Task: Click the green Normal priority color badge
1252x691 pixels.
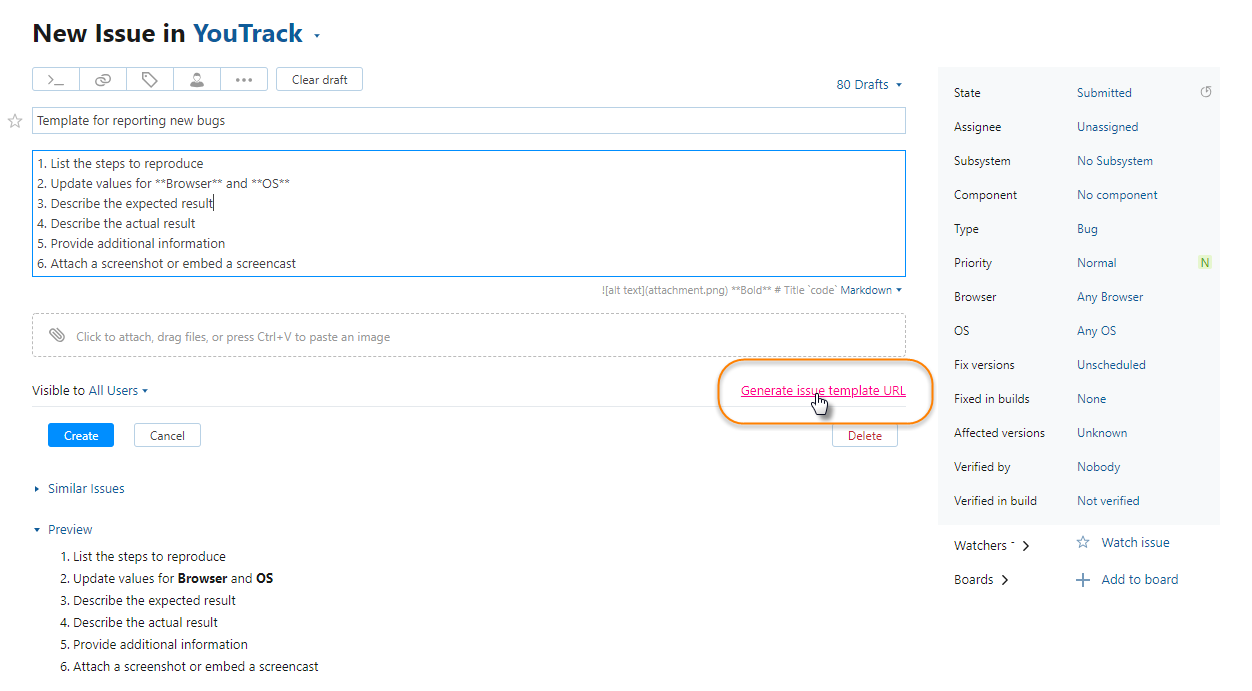Action: click(x=1204, y=263)
